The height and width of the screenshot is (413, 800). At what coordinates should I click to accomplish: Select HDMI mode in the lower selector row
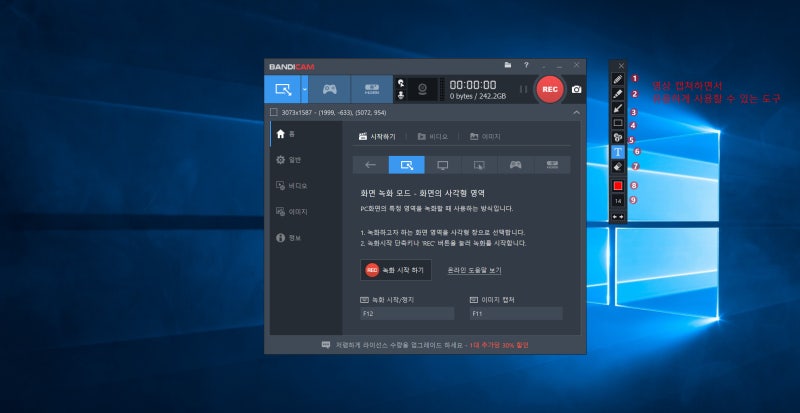pyautogui.click(x=552, y=165)
